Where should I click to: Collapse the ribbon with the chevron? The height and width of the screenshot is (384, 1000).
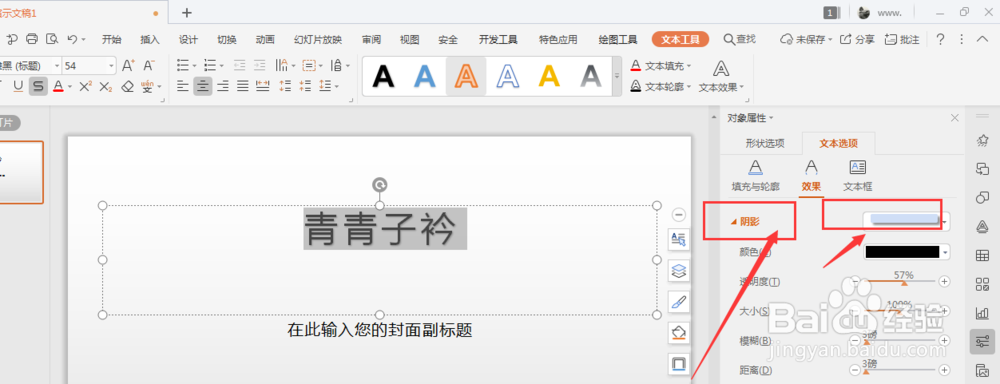coord(982,40)
